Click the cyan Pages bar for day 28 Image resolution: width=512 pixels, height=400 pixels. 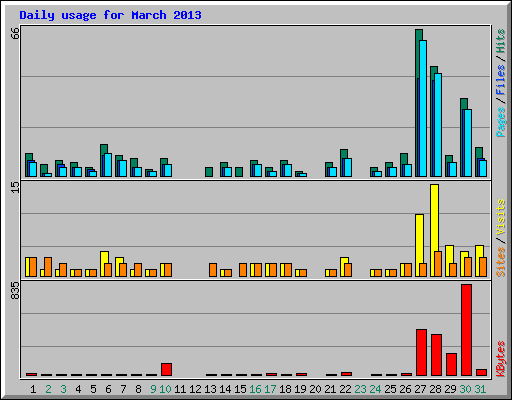pyautogui.click(x=438, y=125)
